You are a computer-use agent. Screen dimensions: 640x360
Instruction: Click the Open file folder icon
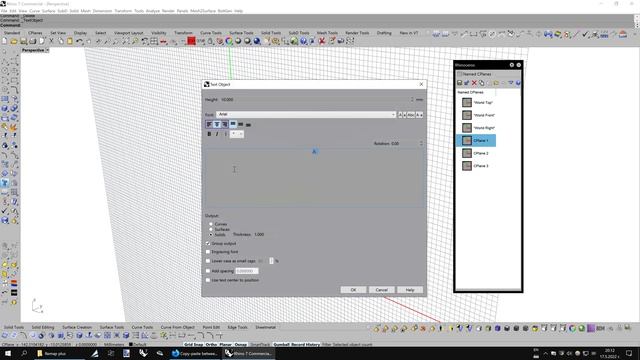14,41
